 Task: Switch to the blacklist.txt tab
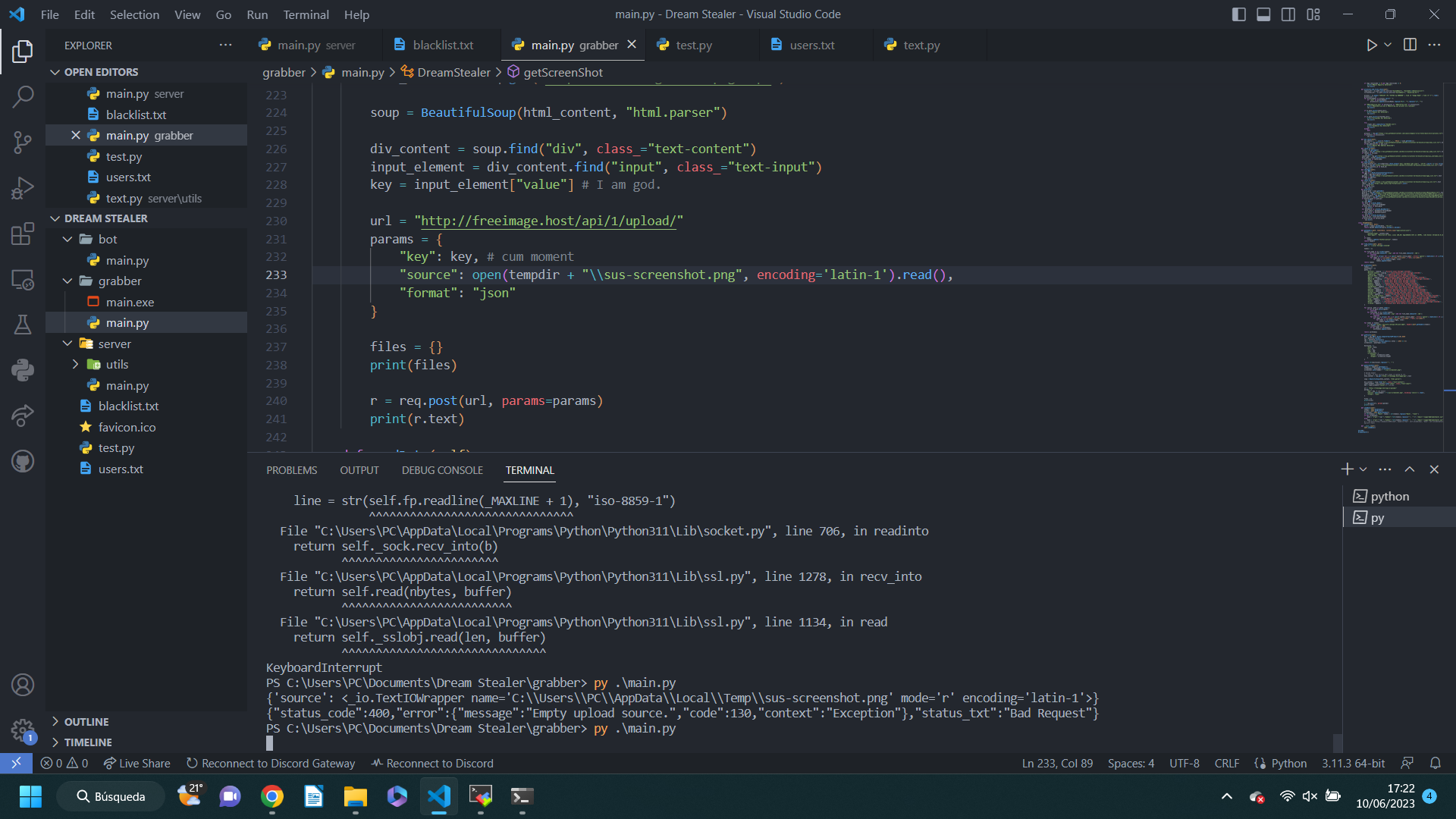coord(442,45)
